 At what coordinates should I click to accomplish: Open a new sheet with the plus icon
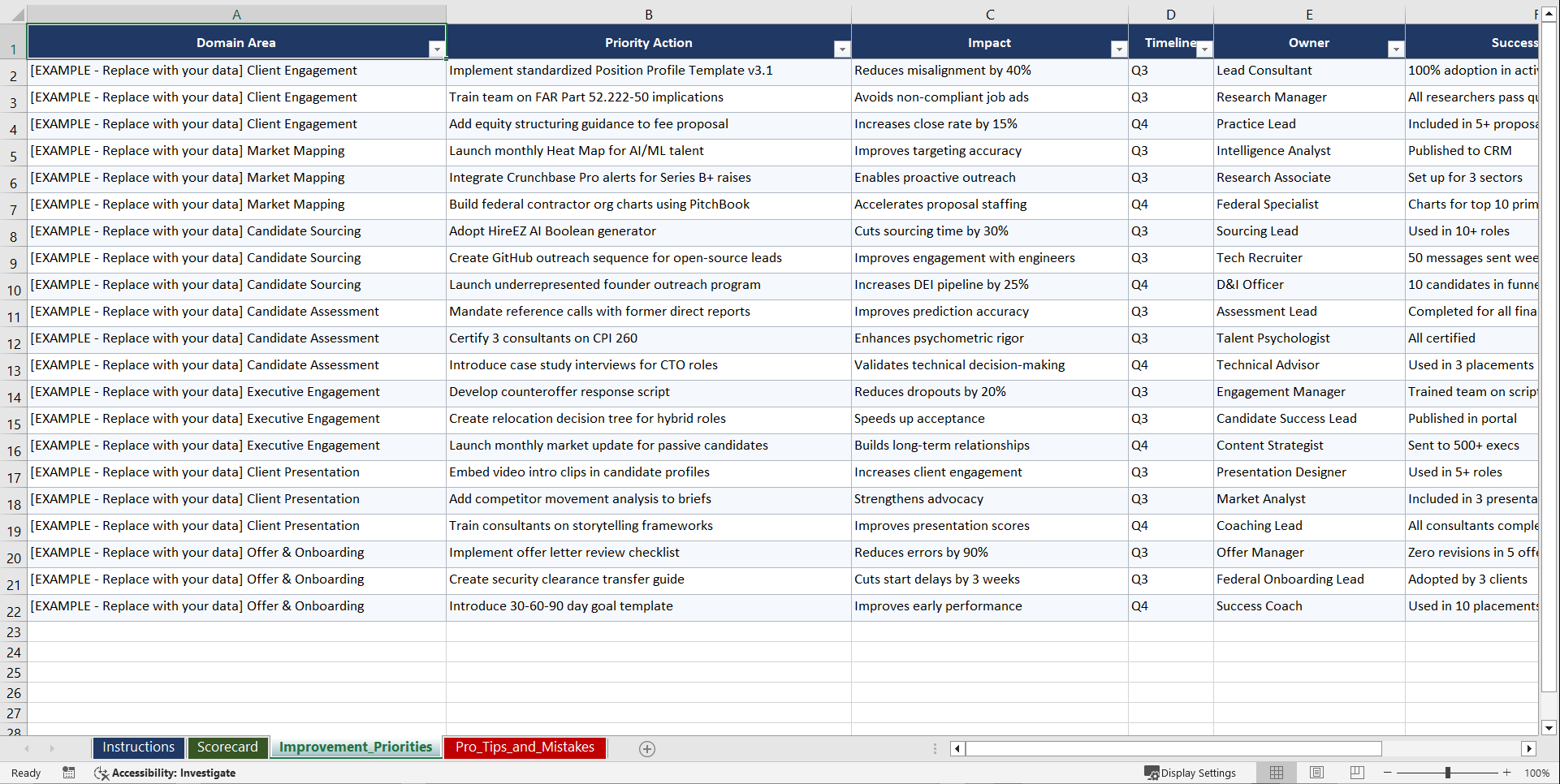647,748
